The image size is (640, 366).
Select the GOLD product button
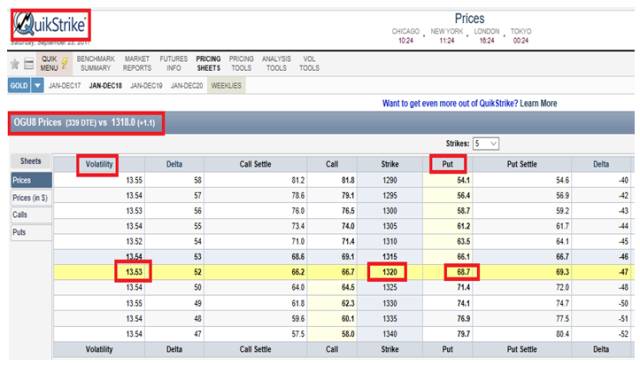19,86
